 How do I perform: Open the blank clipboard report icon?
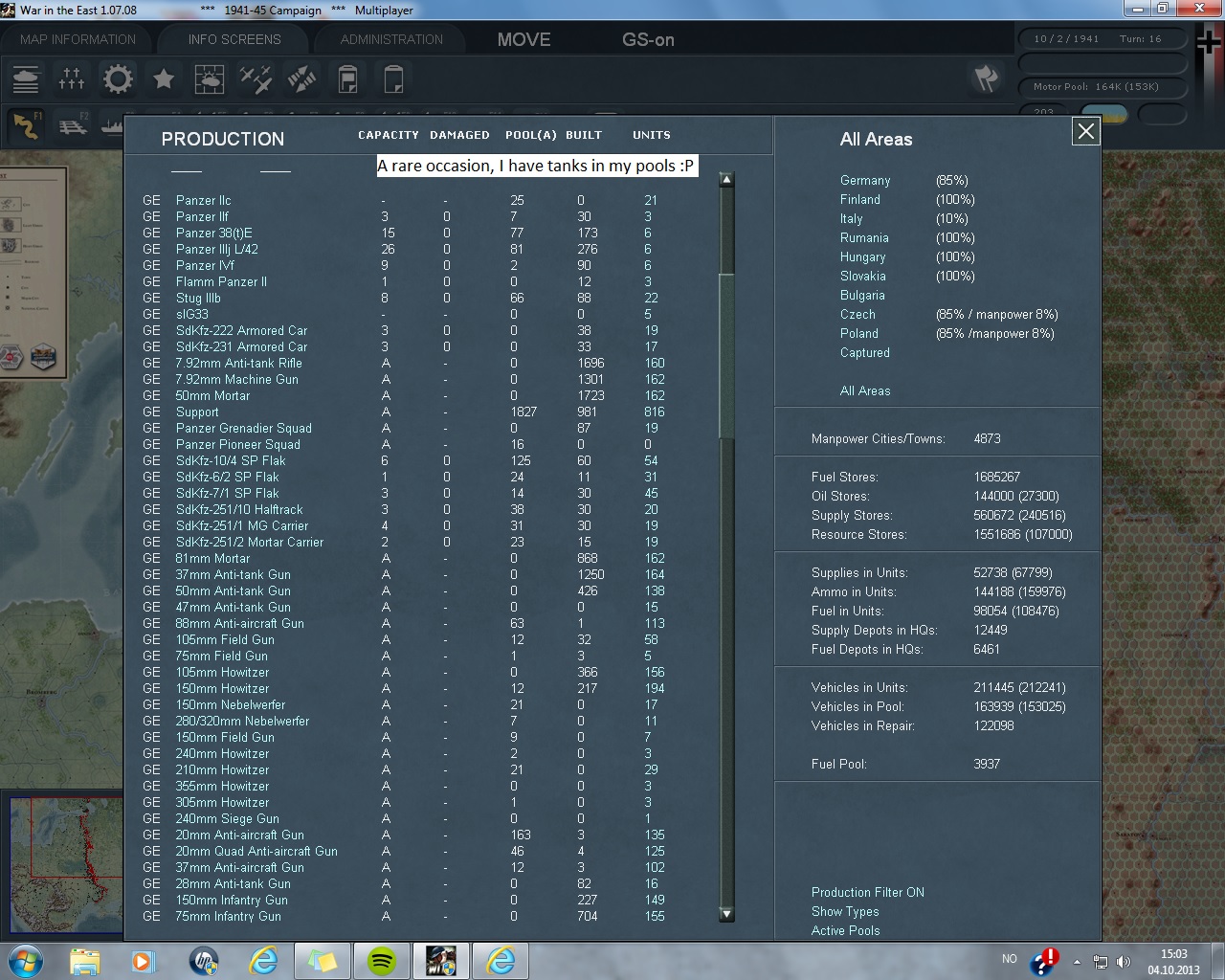393,78
